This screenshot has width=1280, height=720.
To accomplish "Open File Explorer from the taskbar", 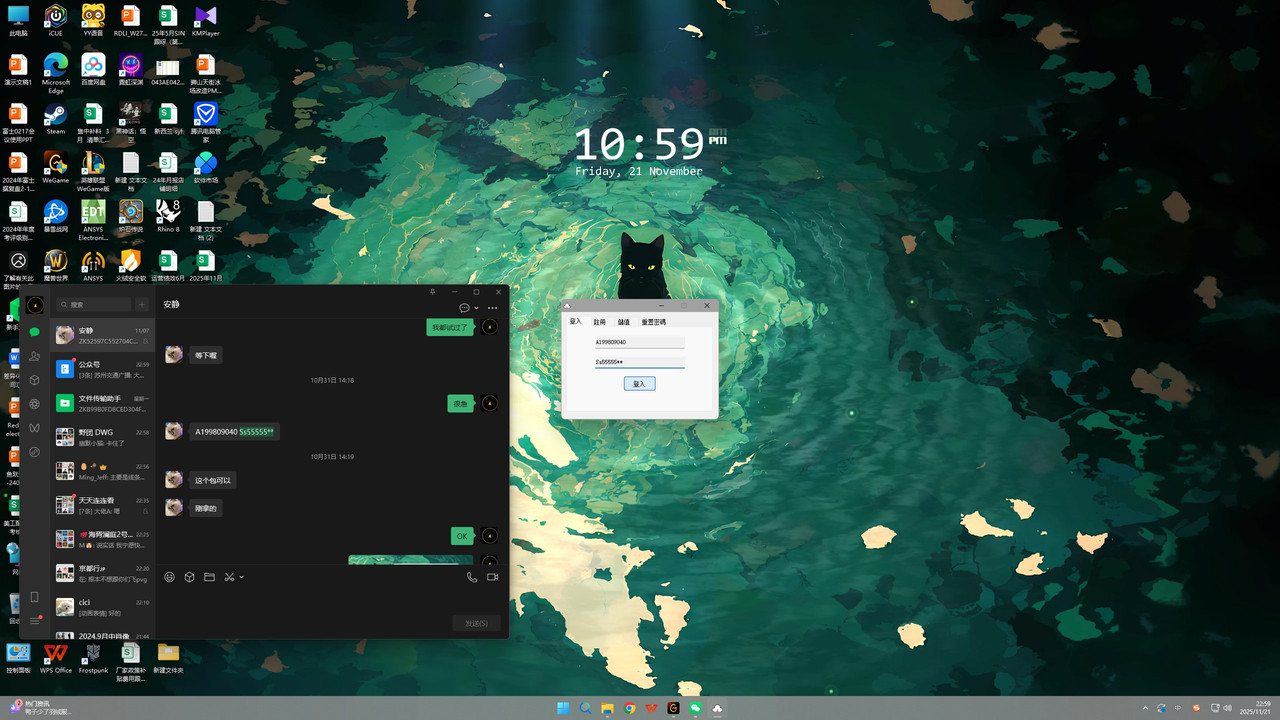I will click(607, 708).
